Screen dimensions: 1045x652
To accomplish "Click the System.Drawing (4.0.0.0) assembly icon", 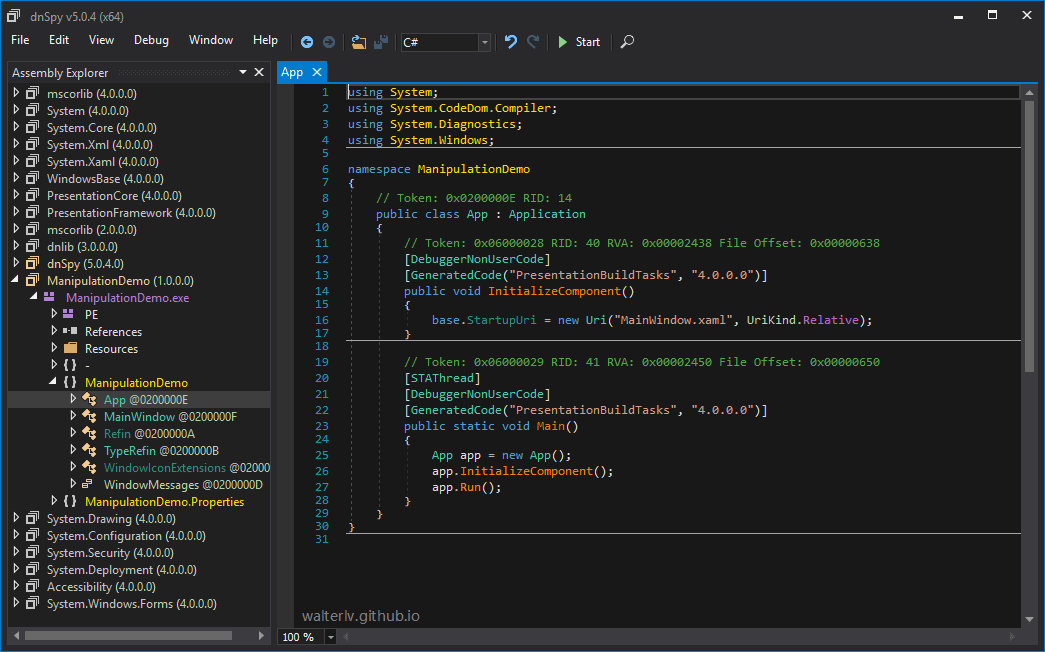I will click(x=32, y=518).
